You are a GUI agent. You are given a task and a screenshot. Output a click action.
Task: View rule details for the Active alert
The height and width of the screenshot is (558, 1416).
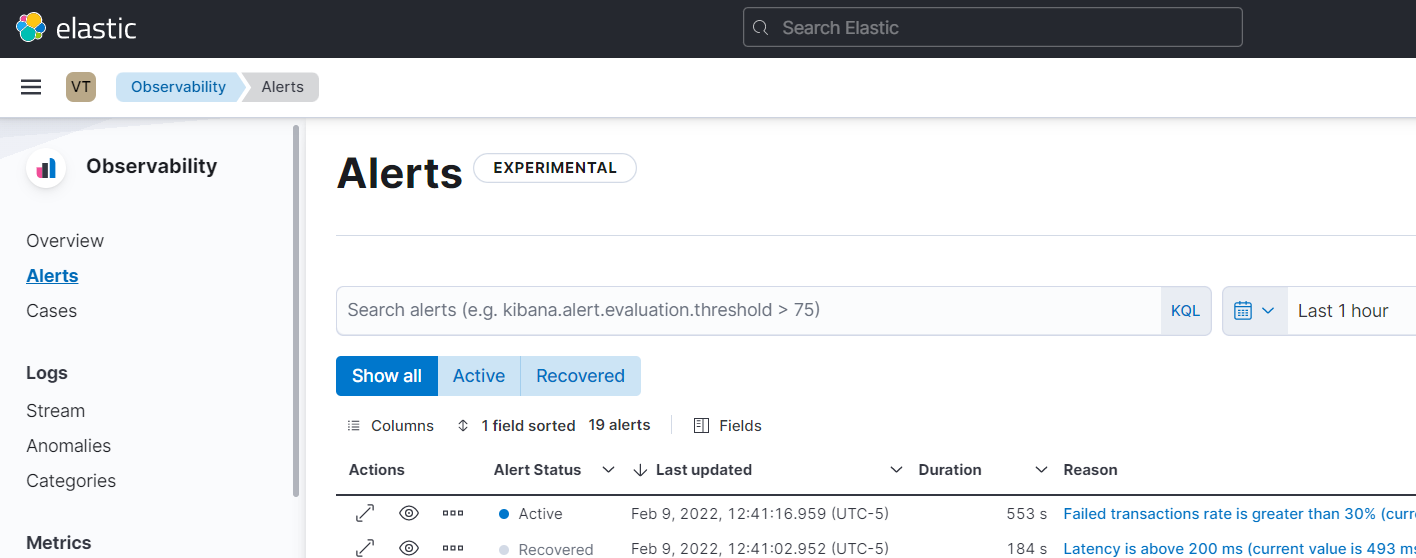click(x=408, y=514)
